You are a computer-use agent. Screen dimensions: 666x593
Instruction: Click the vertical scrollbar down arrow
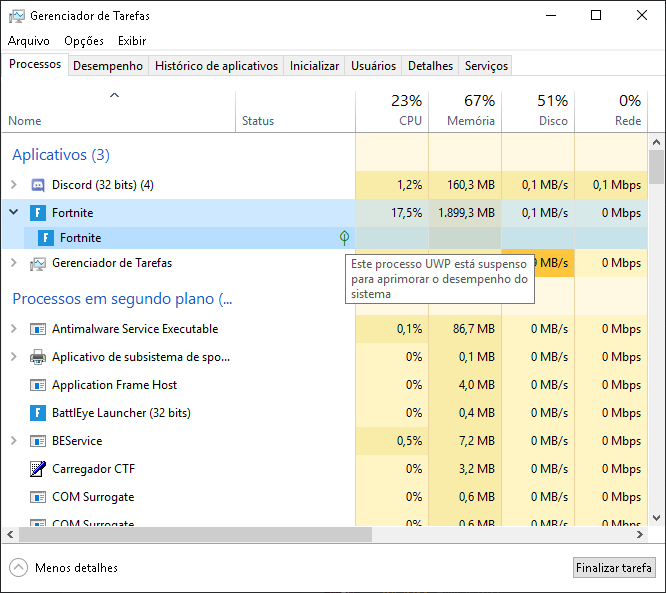coord(657,518)
